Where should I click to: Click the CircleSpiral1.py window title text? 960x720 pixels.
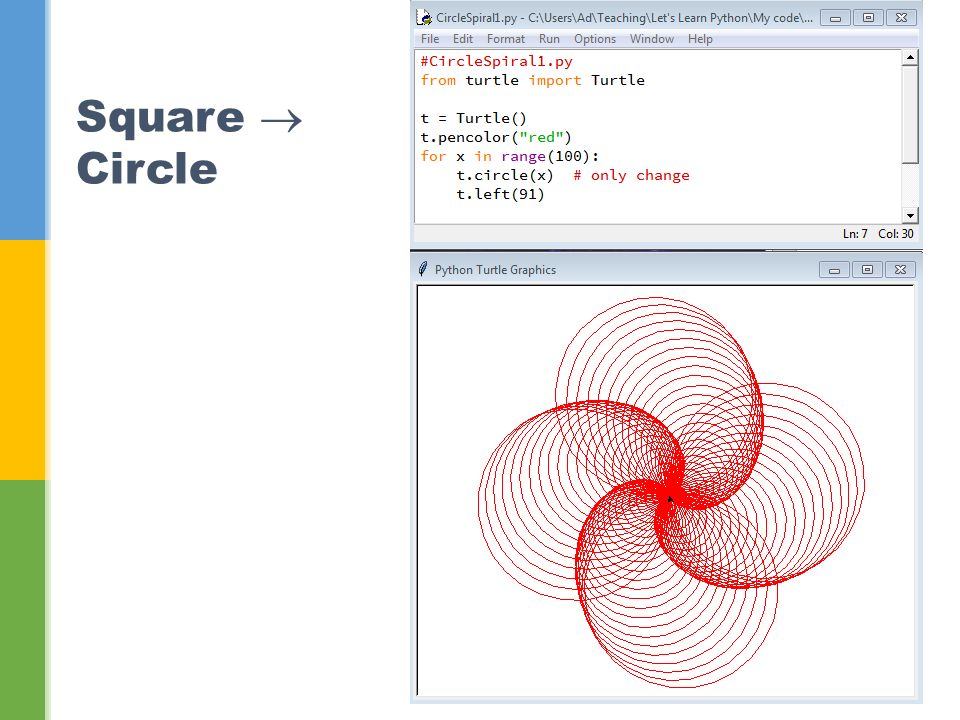624,18
